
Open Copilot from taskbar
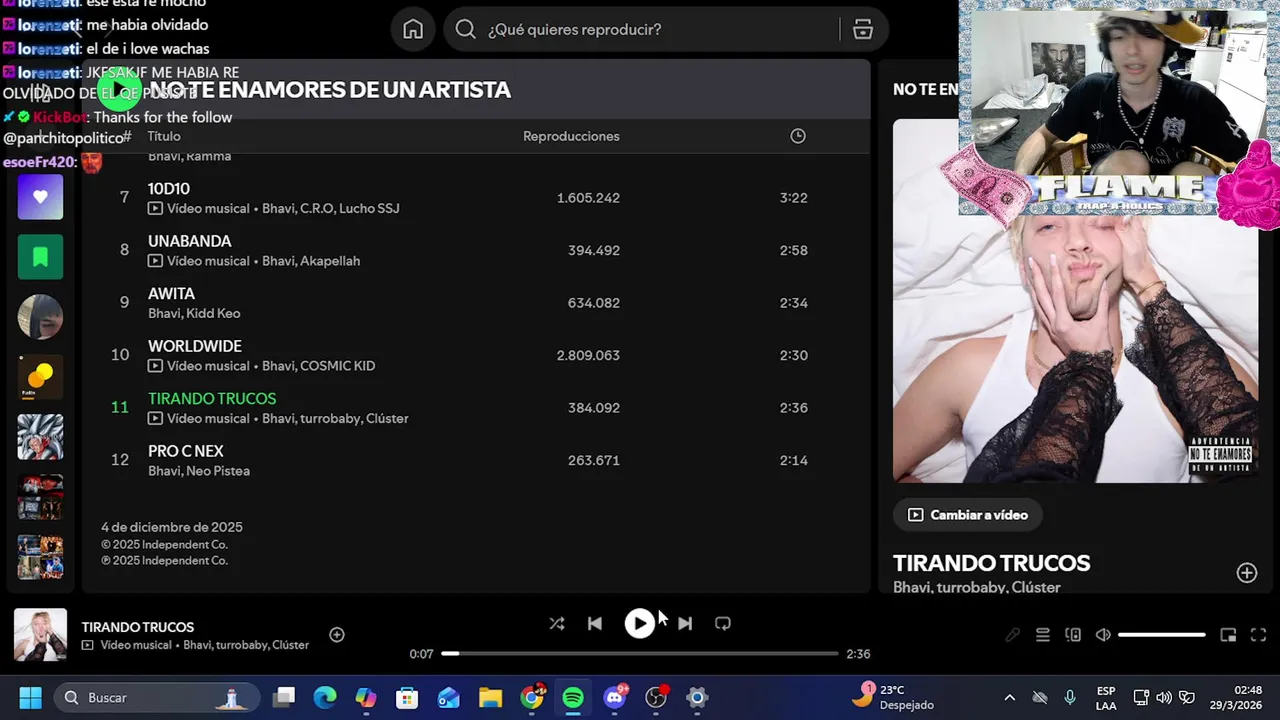[x=366, y=697]
